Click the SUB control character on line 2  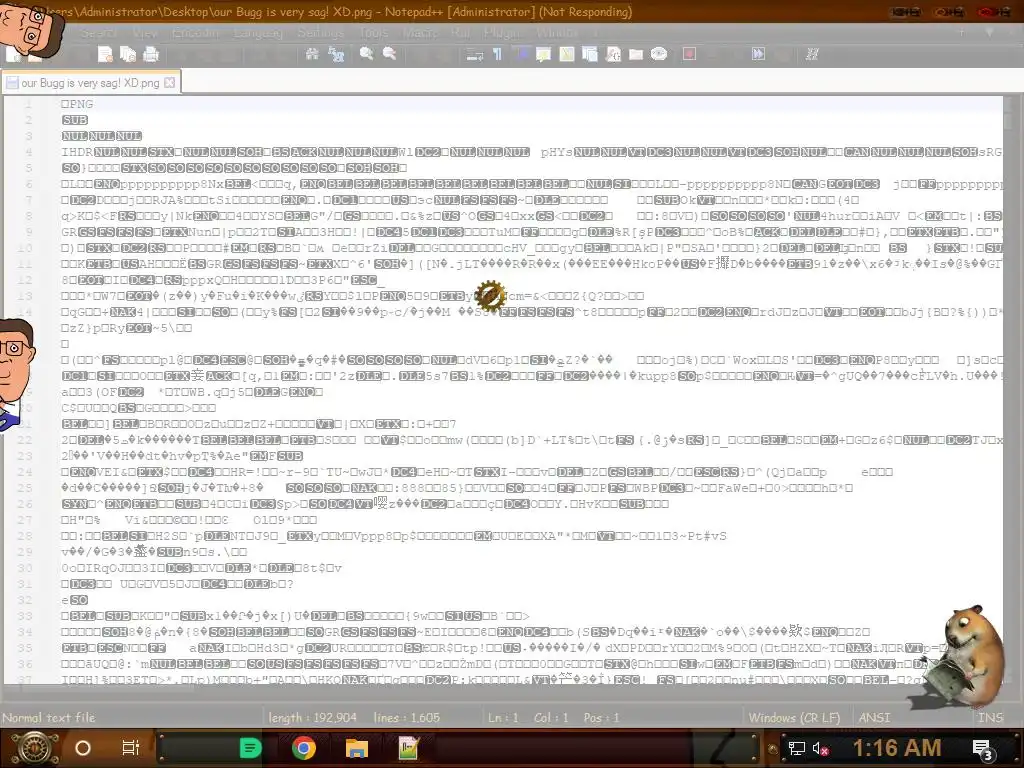click(75, 120)
